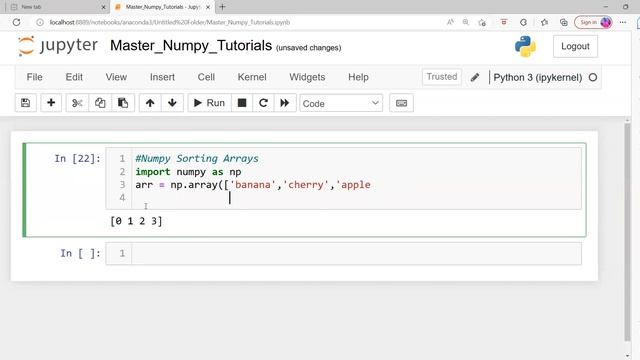Restart the kernel with circular arrow icon
The height and width of the screenshot is (360, 640).
point(263,103)
